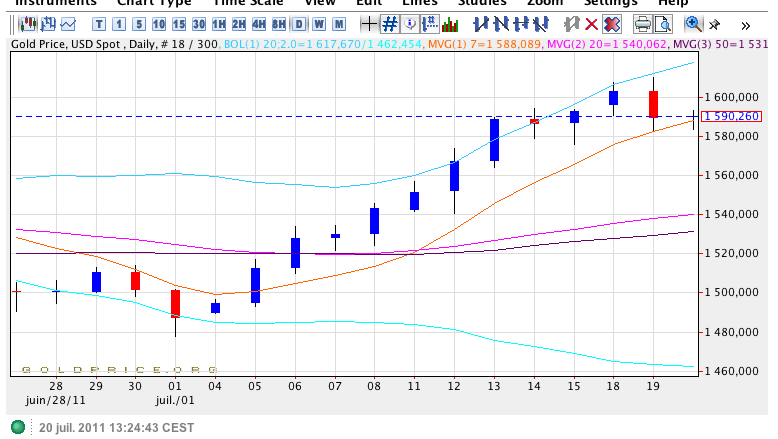Switch to the line chart icon
Viewport: 778px width, 439px height.
point(67,24)
